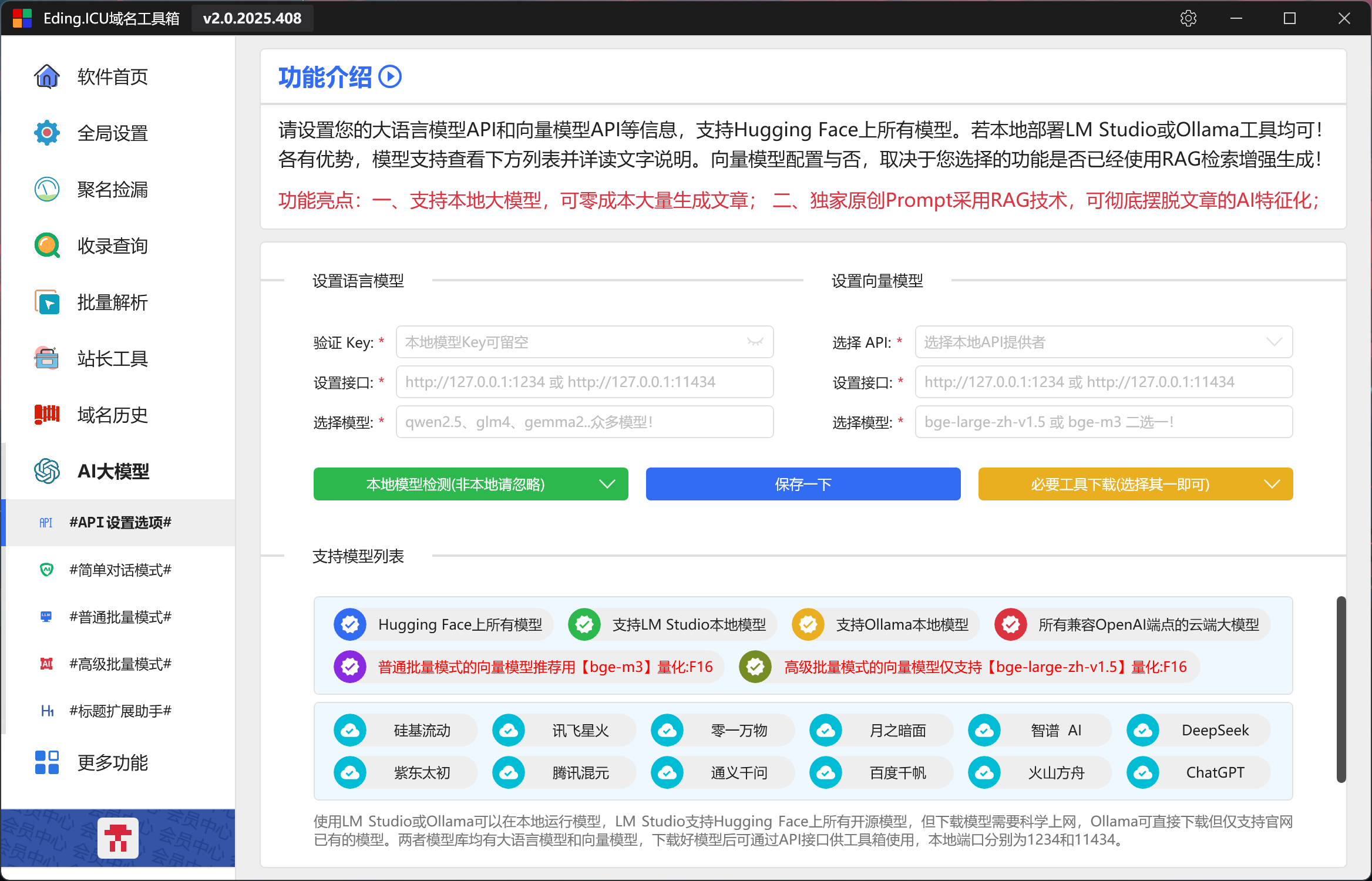Click the 紫东太初 cloud icon

pyautogui.click(x=350, y=772)
